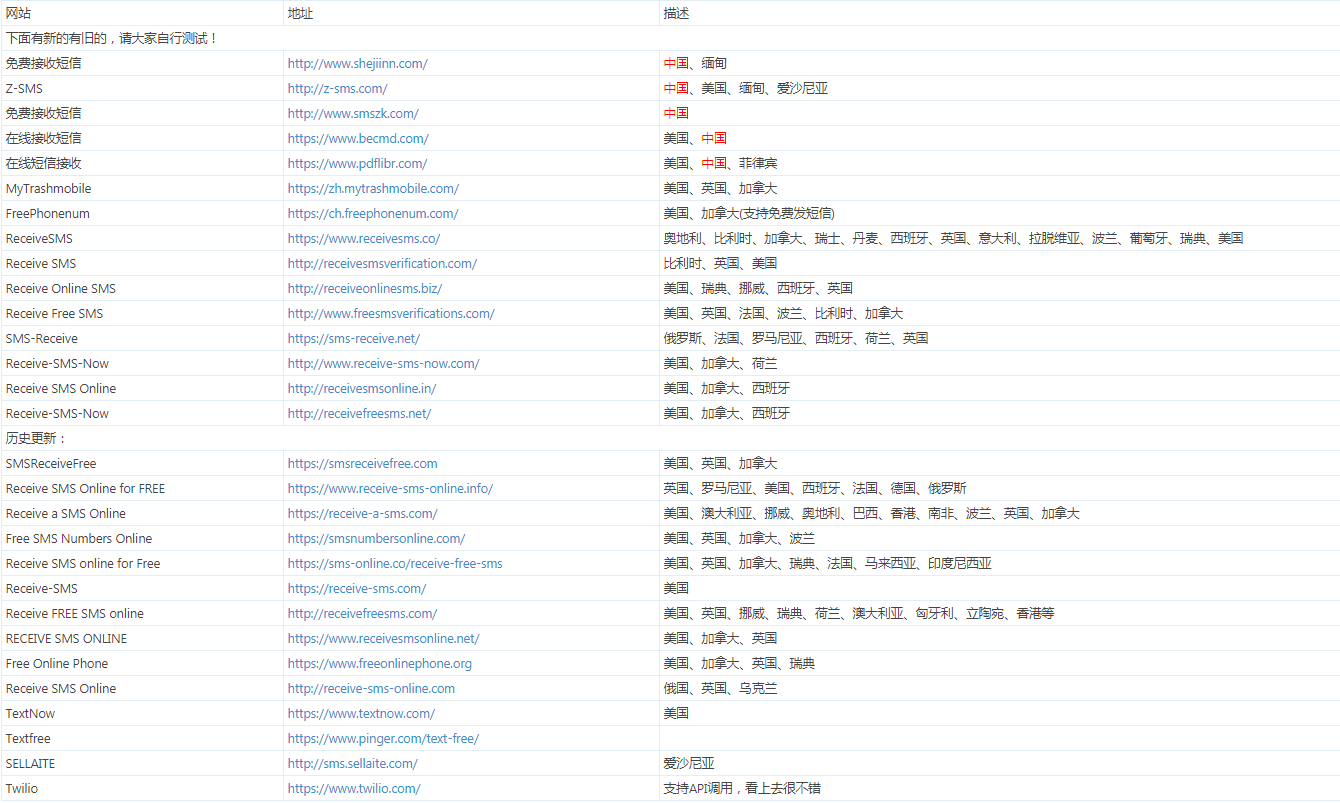Image resolution: width=1340 pixels, height=803 pixels.
Task: Open http://receivesmsonline.in/ link
Action: click(x=362, y=388)
